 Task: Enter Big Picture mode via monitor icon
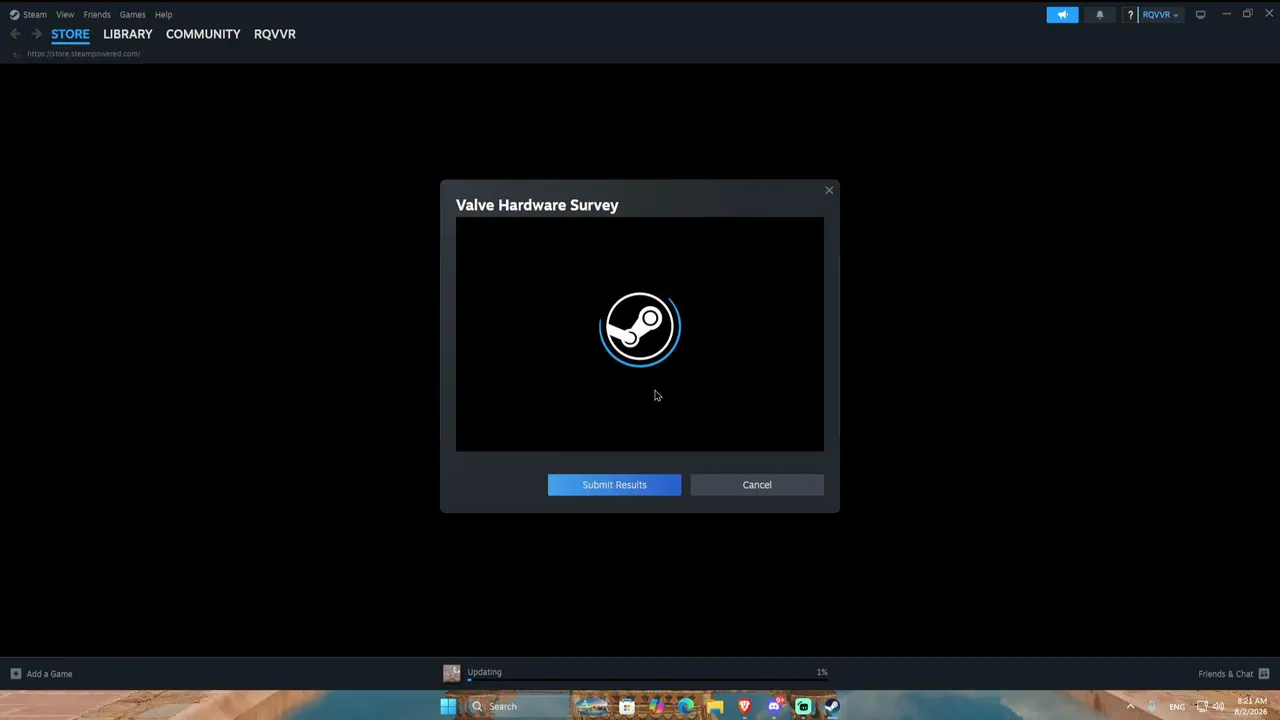[x=1200, y=15]
